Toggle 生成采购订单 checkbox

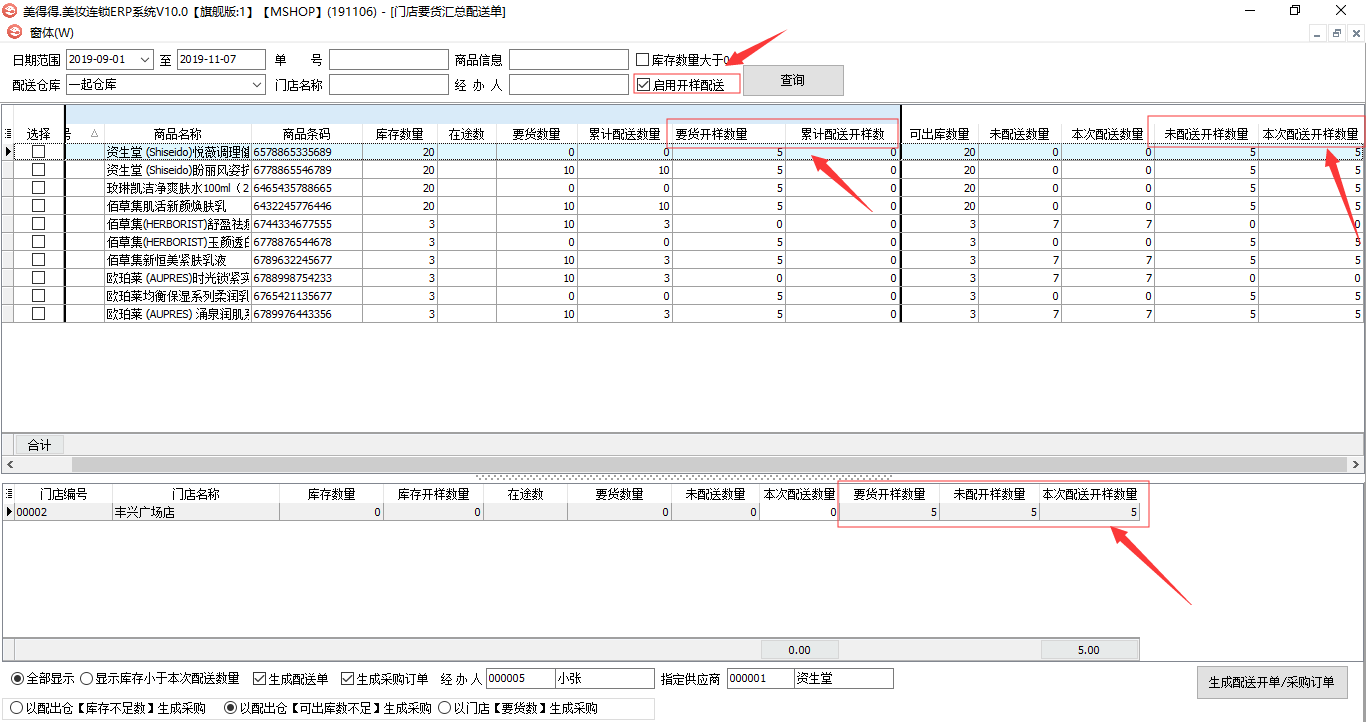[347, 679]
